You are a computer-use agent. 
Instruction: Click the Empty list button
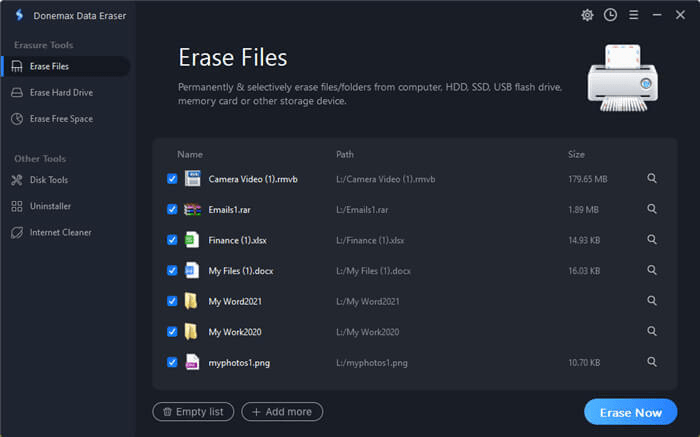click(194, 412)
